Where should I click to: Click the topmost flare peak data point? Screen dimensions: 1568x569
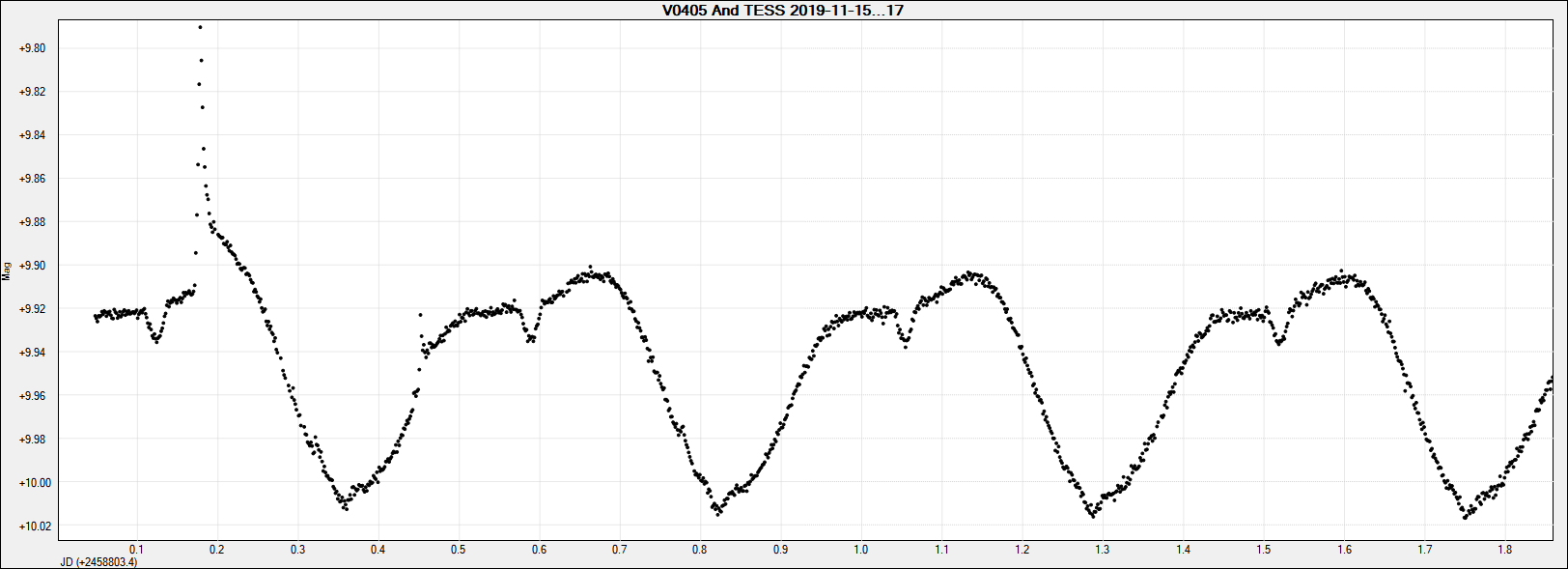[200, 27]
